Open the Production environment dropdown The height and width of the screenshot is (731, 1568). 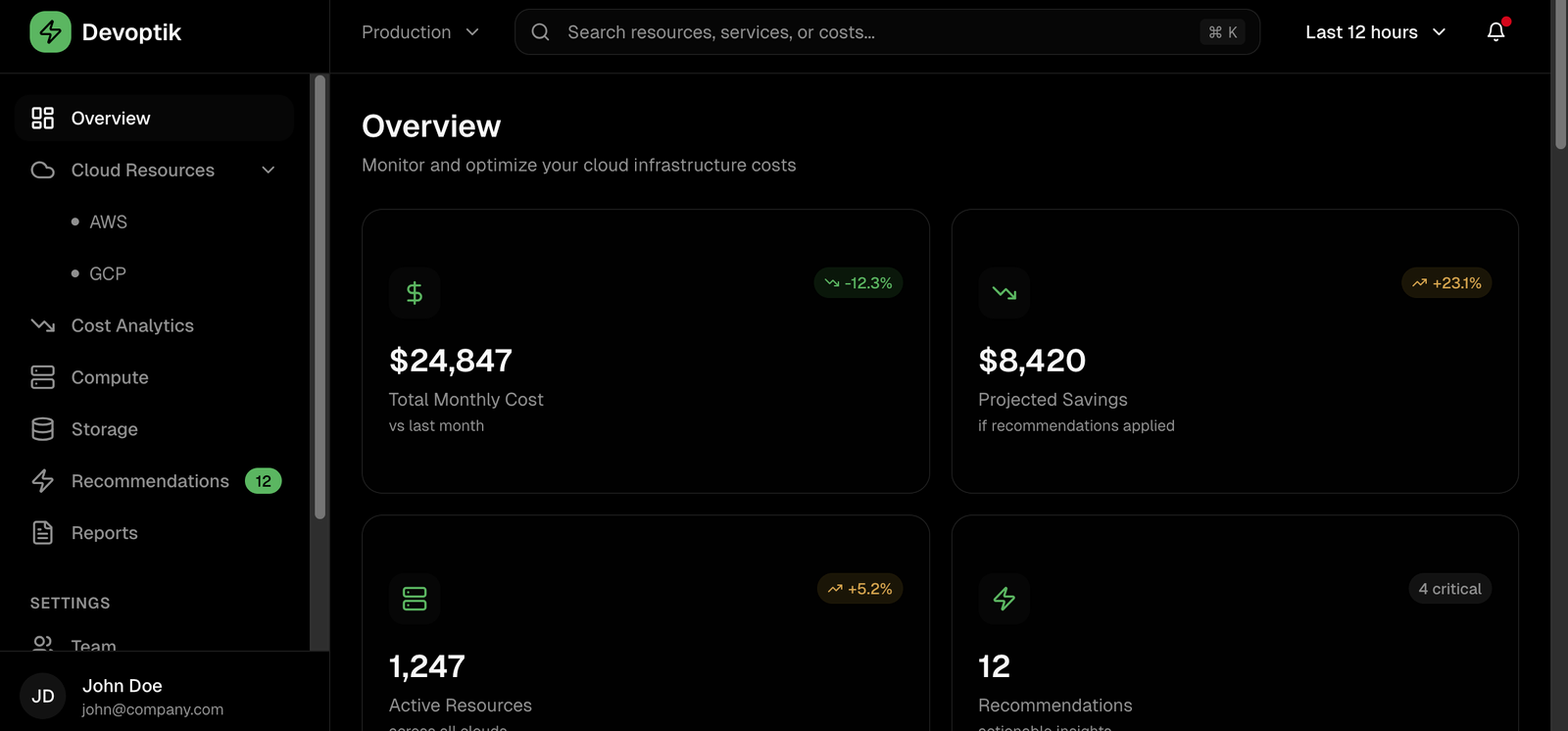pyautogui.click(x=420, y=32)
